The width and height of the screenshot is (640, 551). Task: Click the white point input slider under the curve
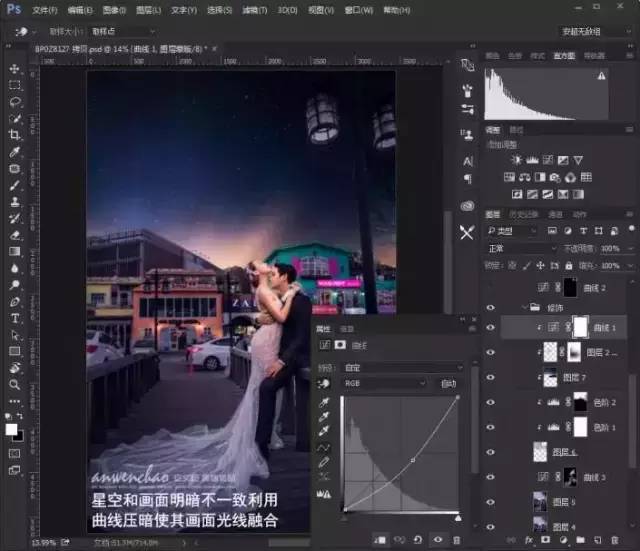[x=458, y=518]
